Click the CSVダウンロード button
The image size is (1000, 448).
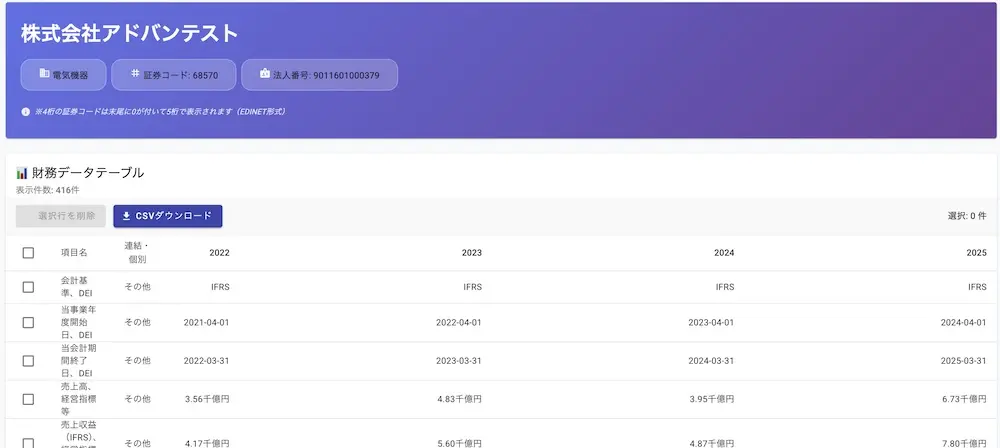pyautogui.click(x=168, y=216)
